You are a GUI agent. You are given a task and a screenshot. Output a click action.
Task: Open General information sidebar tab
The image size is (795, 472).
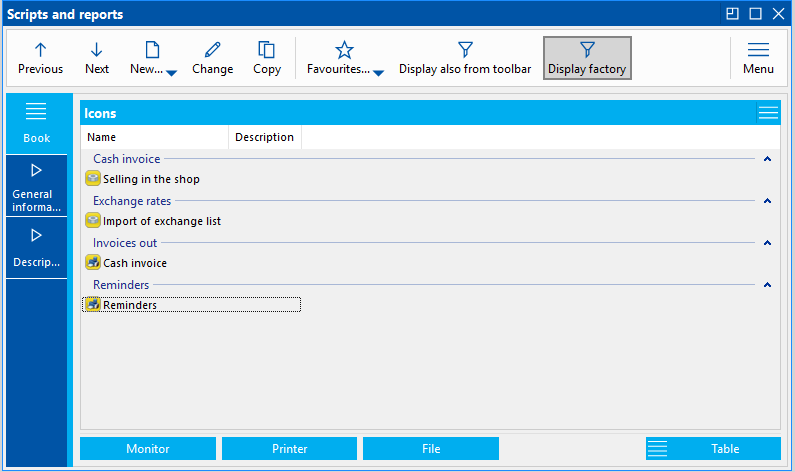(37, 186)
